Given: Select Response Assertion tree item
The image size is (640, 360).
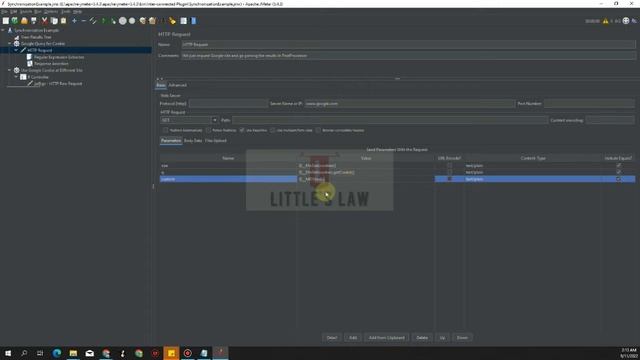Looking at the screenshot, I should point(51,64).
